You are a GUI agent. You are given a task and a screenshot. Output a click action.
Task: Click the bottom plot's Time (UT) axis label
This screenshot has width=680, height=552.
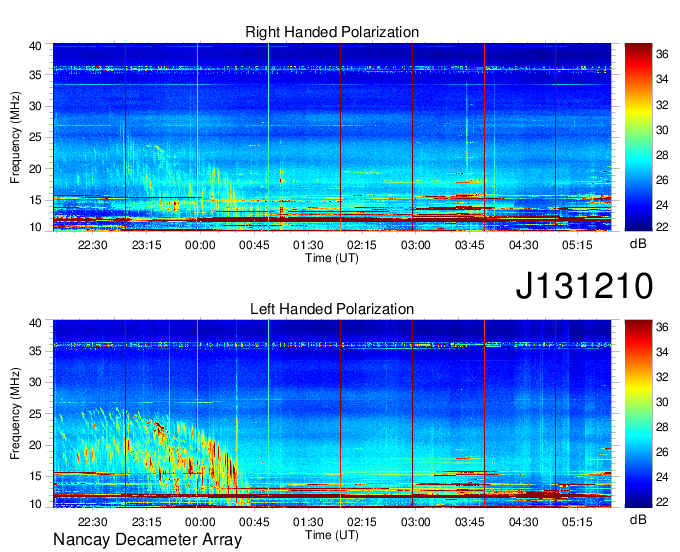click(x=332, y=535)
